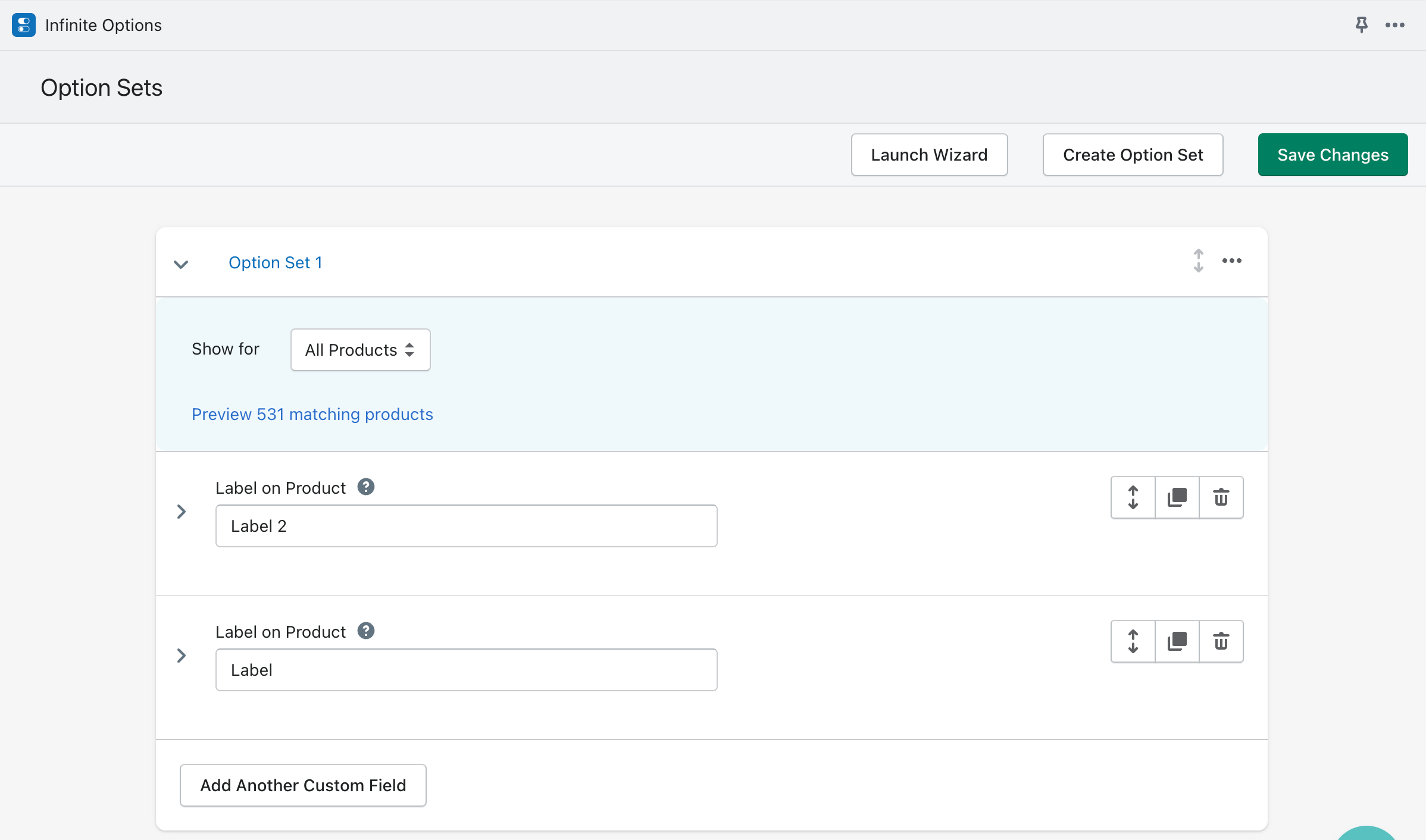This screenshot has height=840, width=1426.
Task: Delete the second Label custom field
Action: pos(1221,641)
